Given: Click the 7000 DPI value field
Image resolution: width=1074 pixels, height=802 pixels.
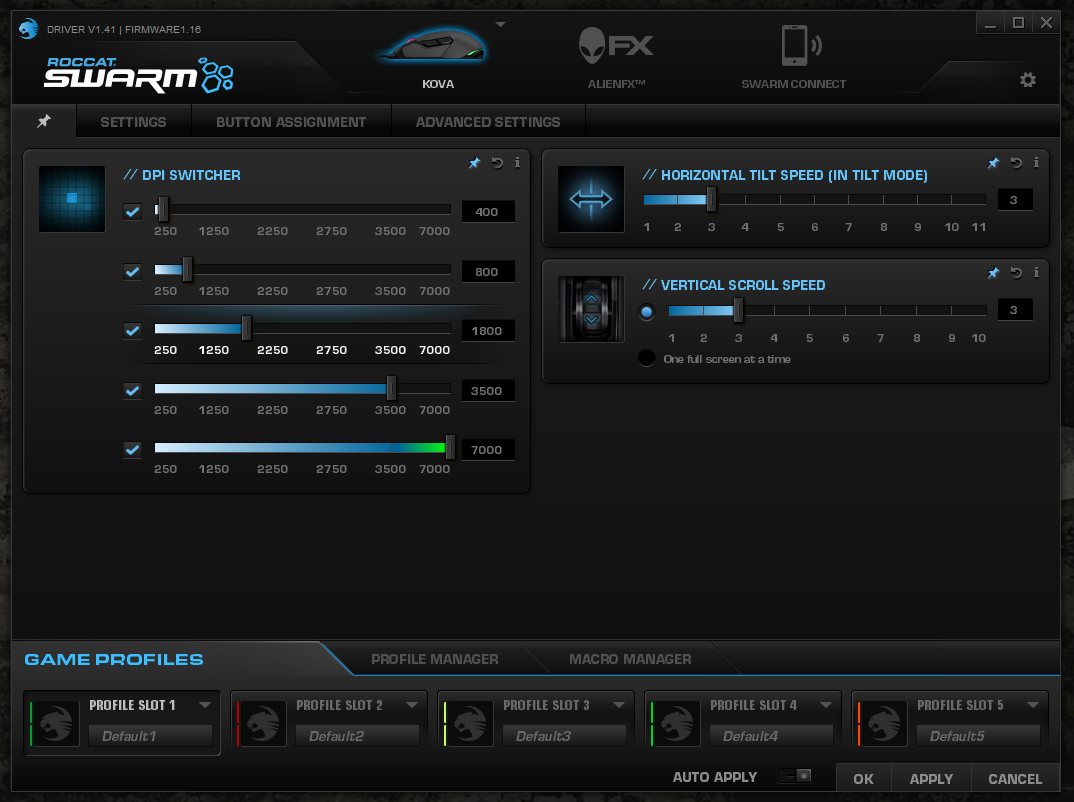Looking at the screenshot, I should 487,450.
